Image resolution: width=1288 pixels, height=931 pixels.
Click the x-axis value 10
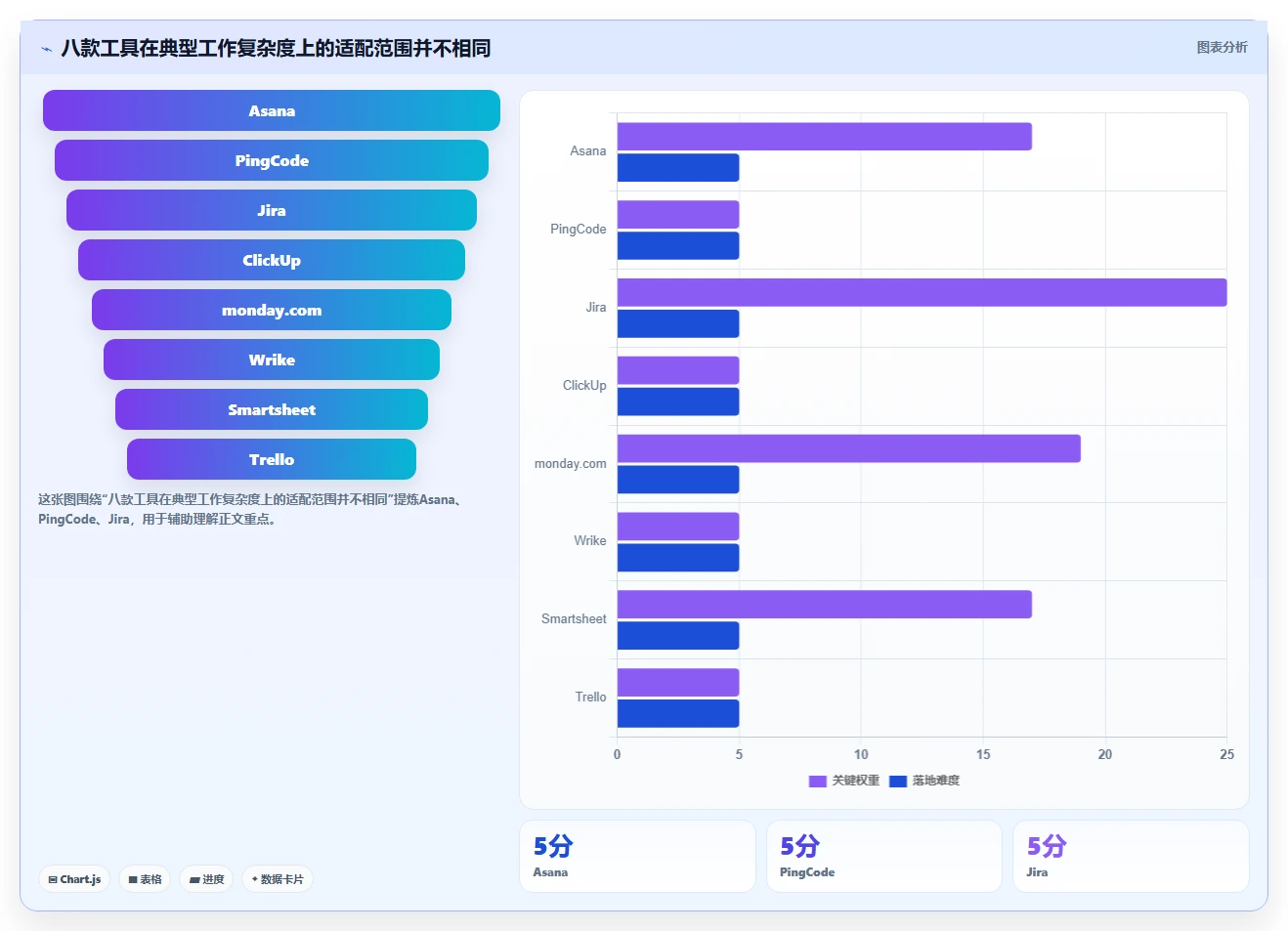pyautogui.click(x=861, y=754)
